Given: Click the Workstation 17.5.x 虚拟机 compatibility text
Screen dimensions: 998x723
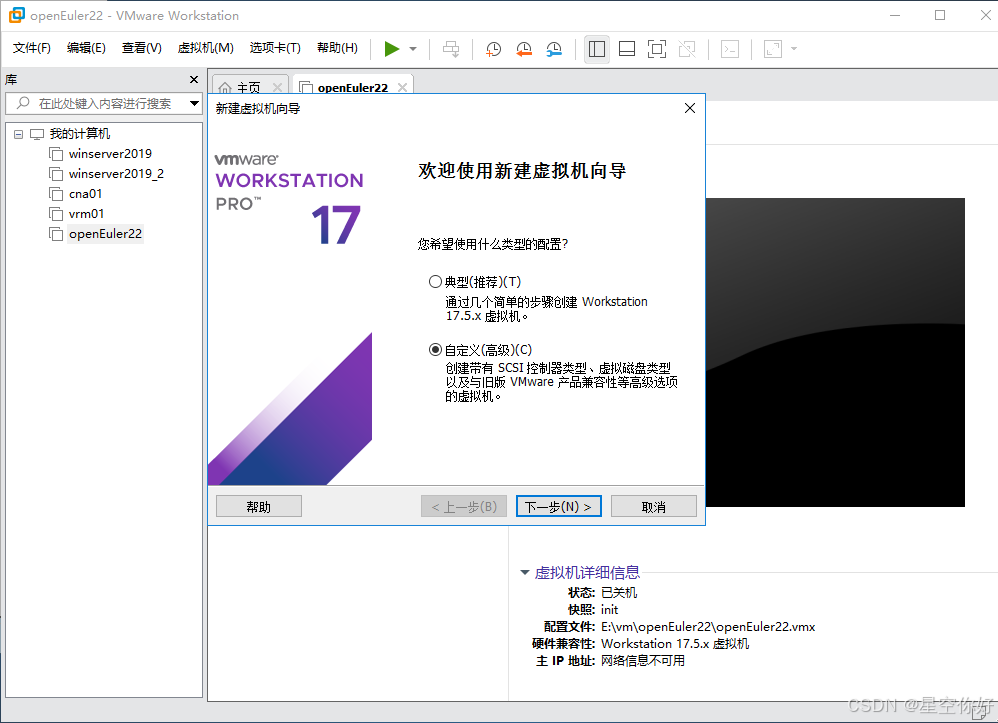Looking at the screenshot, I should pyautogui.click(x=675, y=643).
